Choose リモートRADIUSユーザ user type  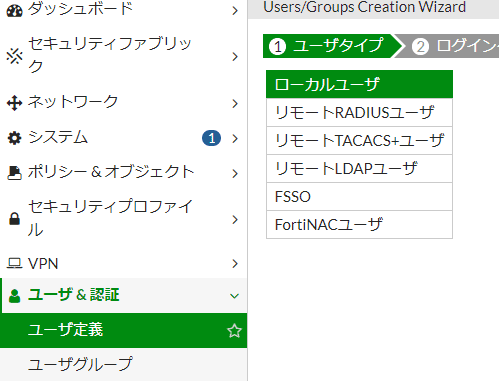pyautogui.click(x=359, y=112)
